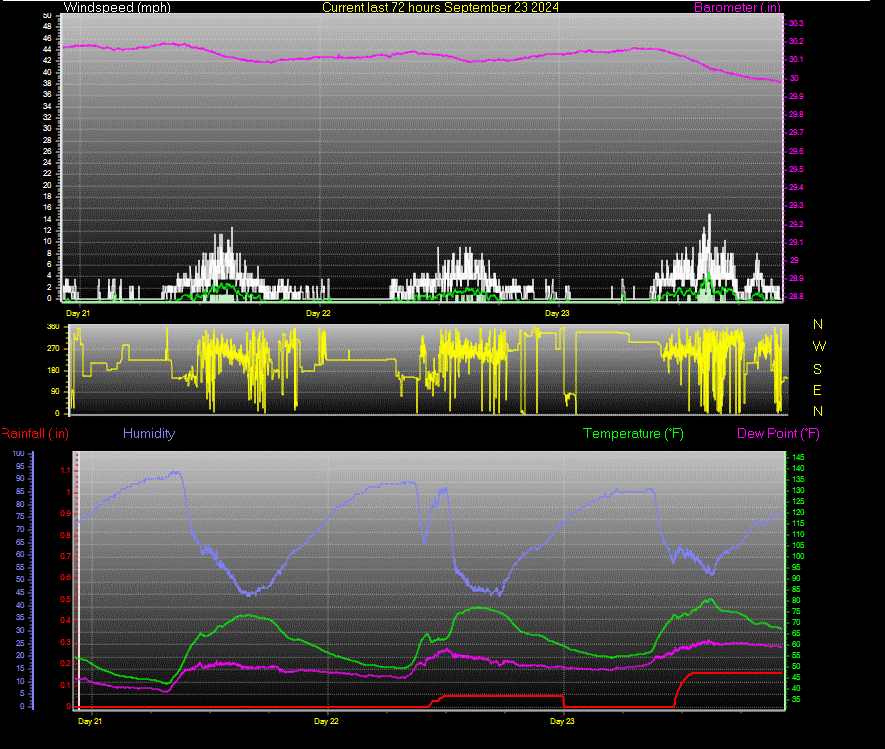Click the "0.5" value on the rainfall axis
Viewport: 885px width, 749px height.
click(65, 599)
